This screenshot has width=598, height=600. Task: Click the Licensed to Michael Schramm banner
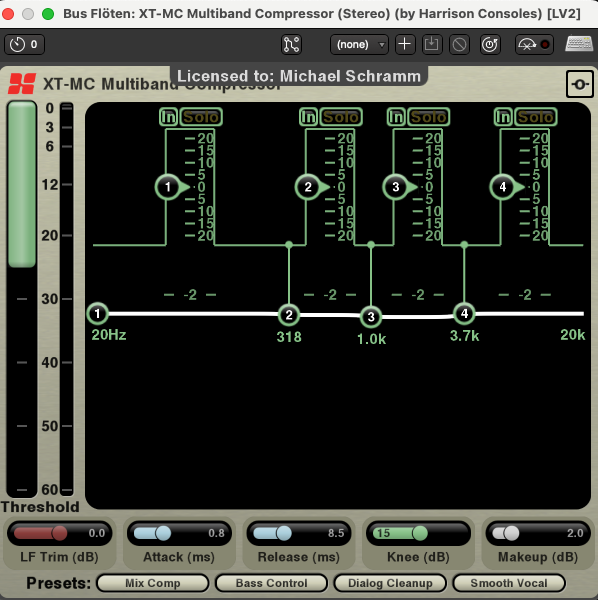299,76
